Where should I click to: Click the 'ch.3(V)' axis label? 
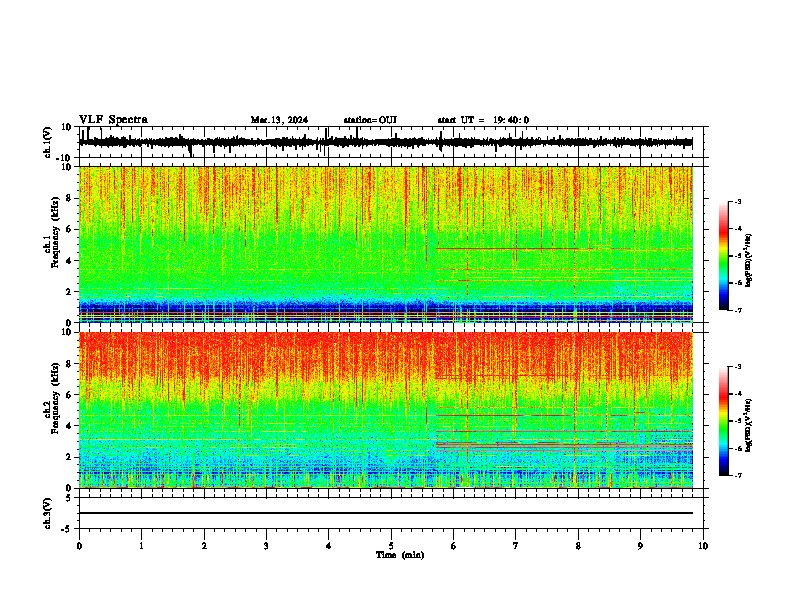[x=48, y=514]
